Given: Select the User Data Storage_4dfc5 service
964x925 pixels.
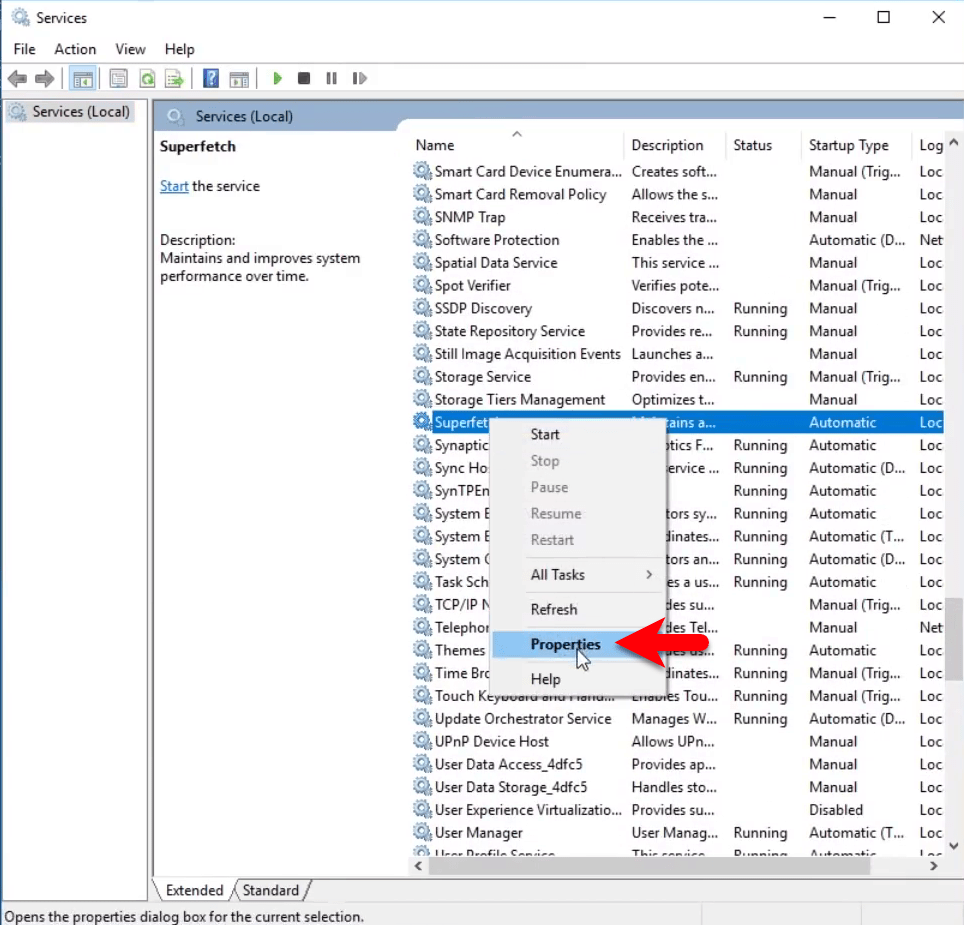Looking at the screenshot, I should pos(678,787).
